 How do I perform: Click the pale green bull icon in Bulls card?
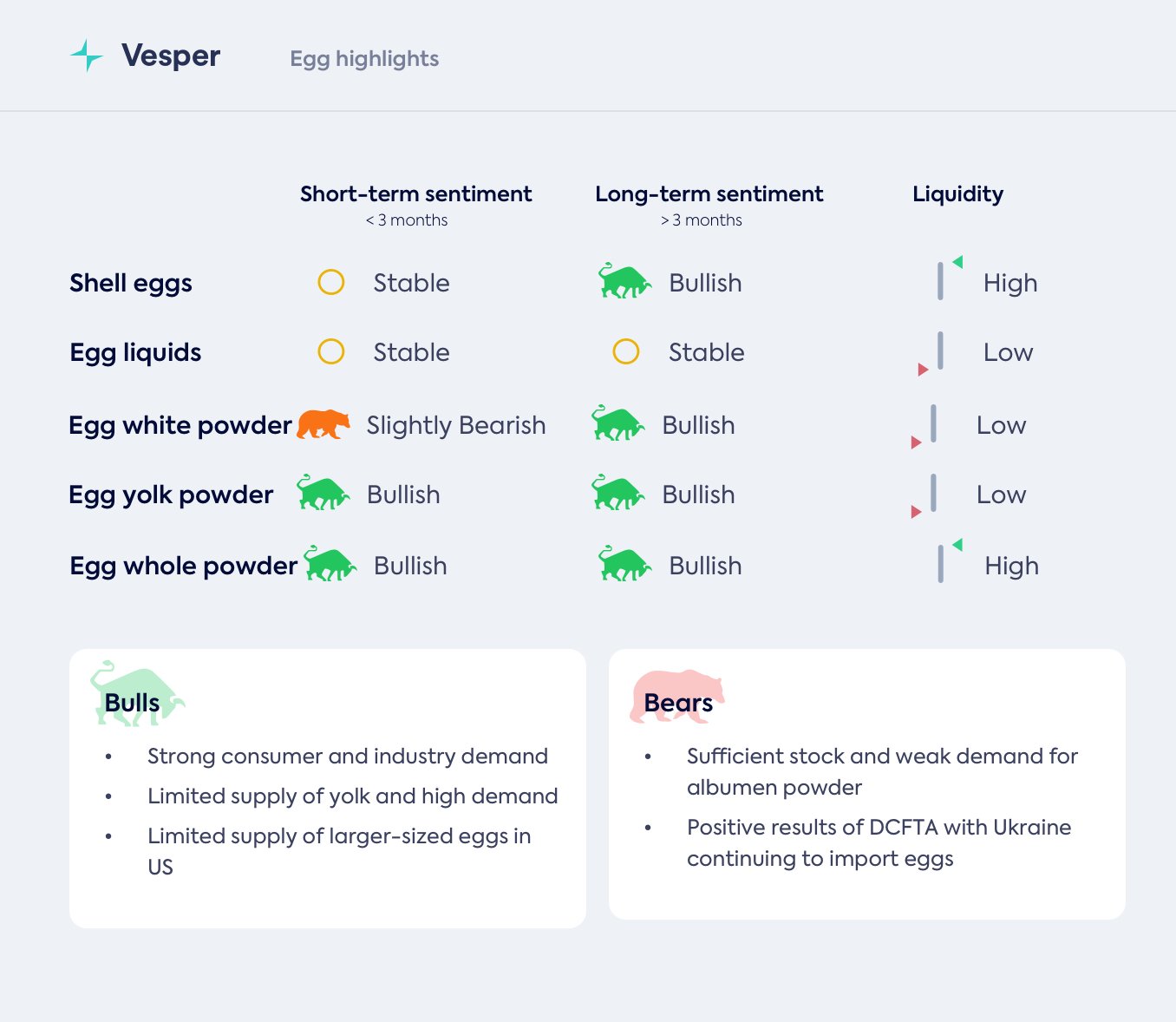[137, 694]
